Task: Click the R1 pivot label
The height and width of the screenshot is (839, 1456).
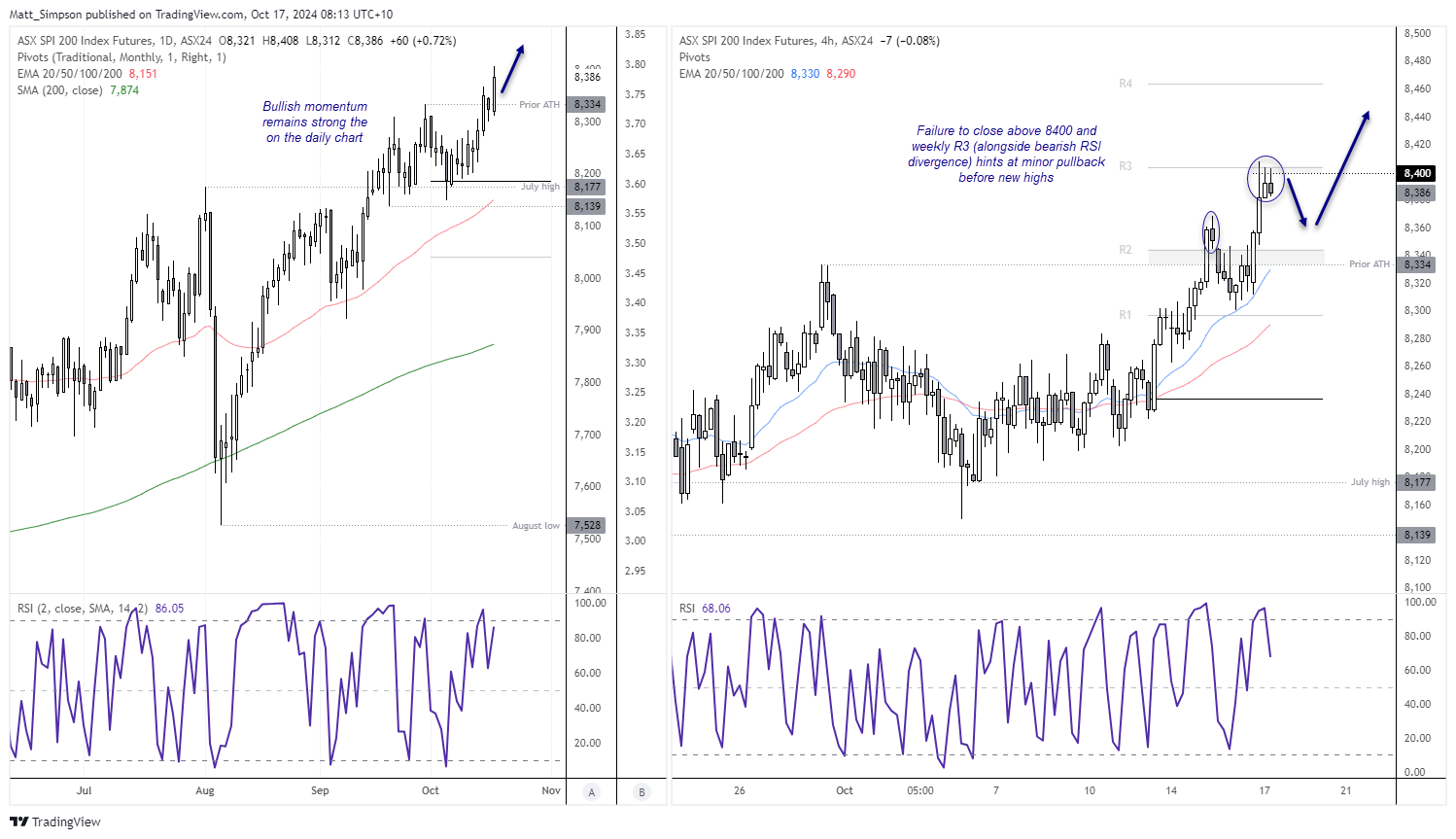Action: click(1126, 315)
